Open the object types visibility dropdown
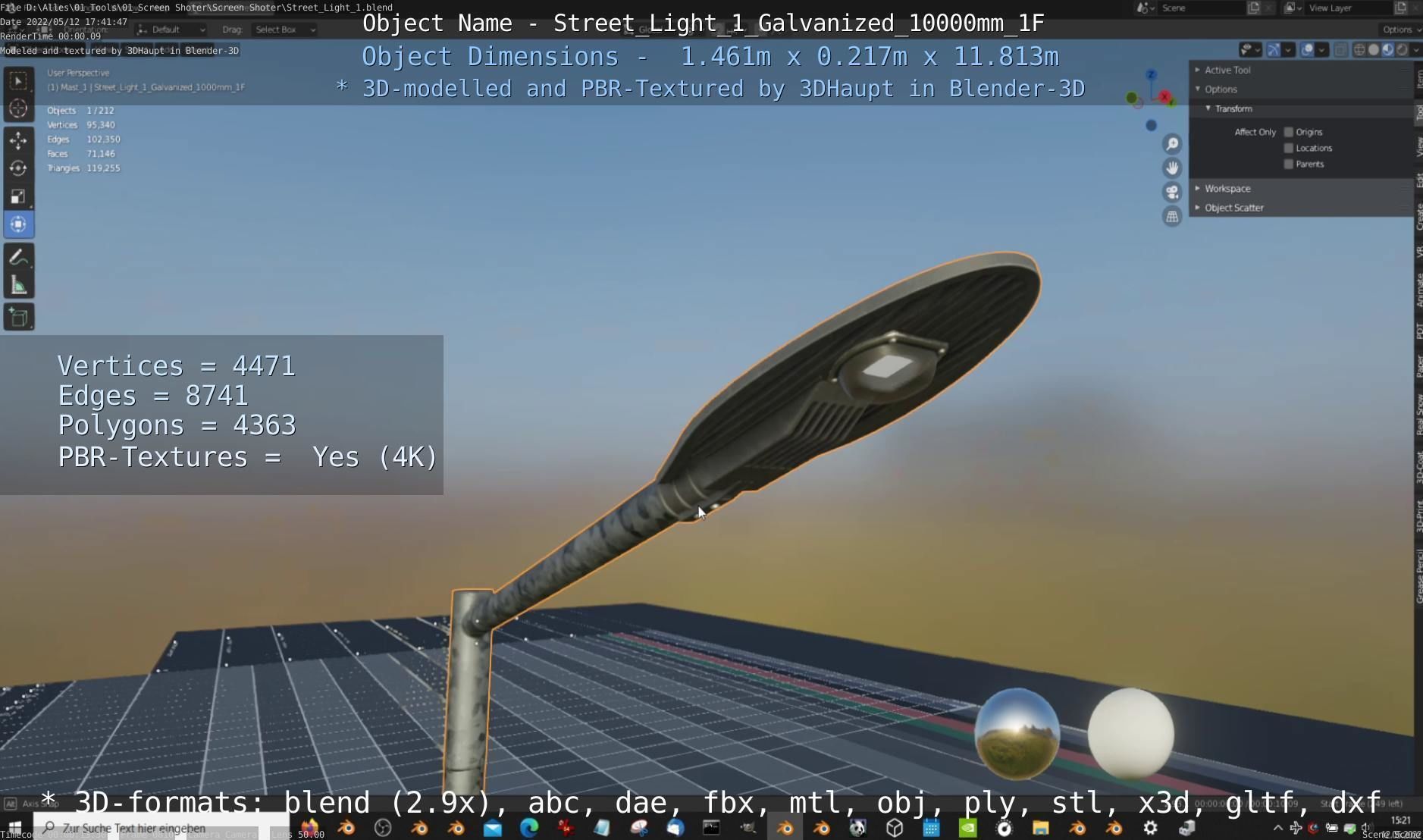1423x840 pixels. (x=1249, y=50)
